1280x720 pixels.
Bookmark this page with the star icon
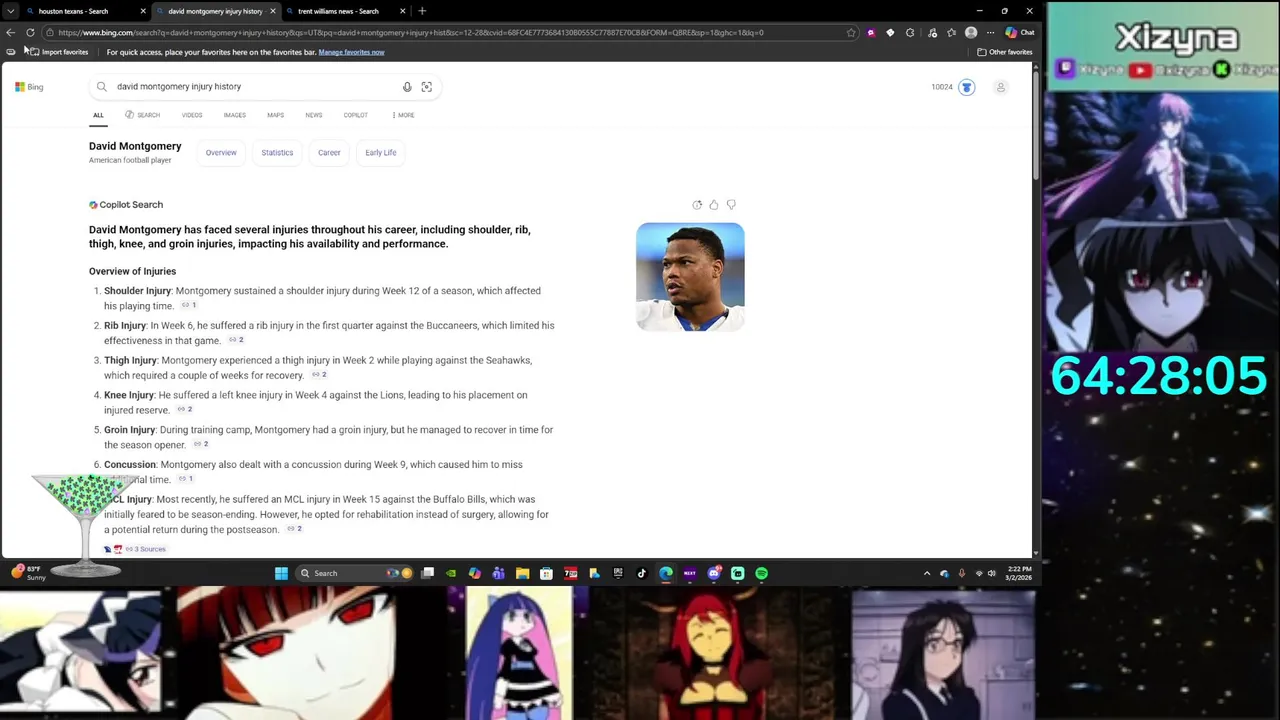[x=851, y=32]
